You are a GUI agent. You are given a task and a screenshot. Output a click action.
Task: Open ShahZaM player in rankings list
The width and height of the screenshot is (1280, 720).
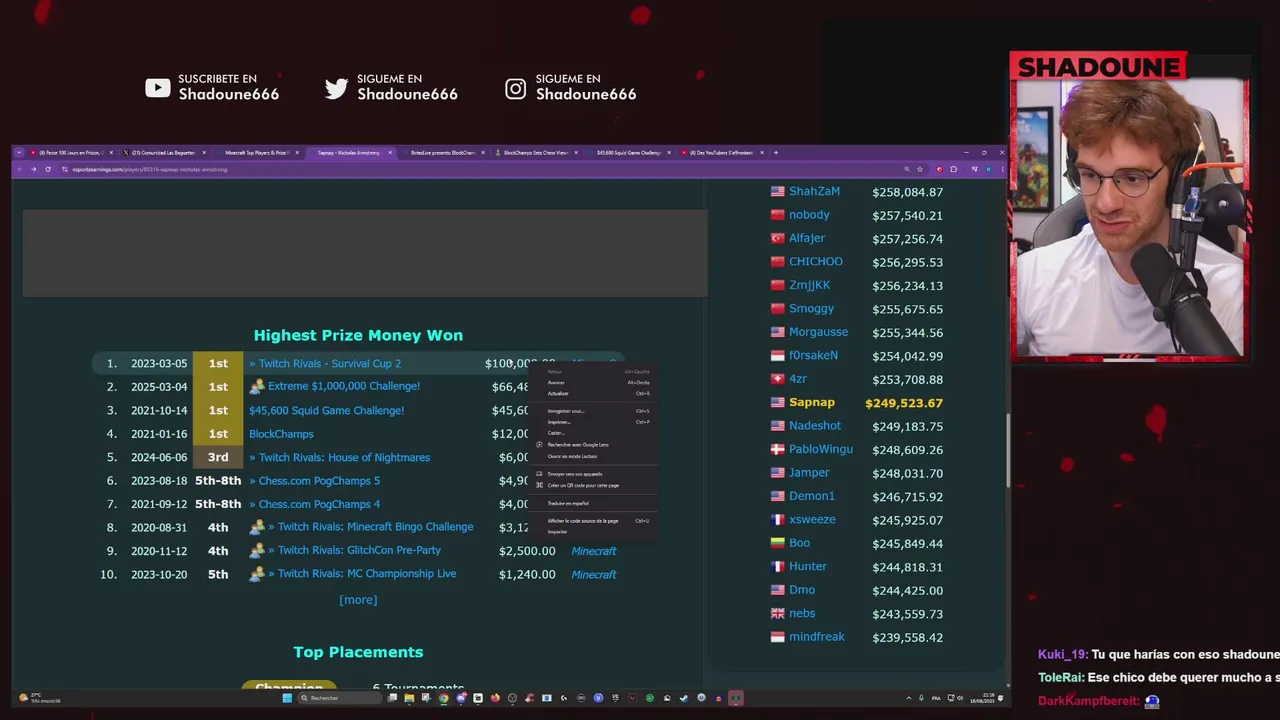(814, 191)
